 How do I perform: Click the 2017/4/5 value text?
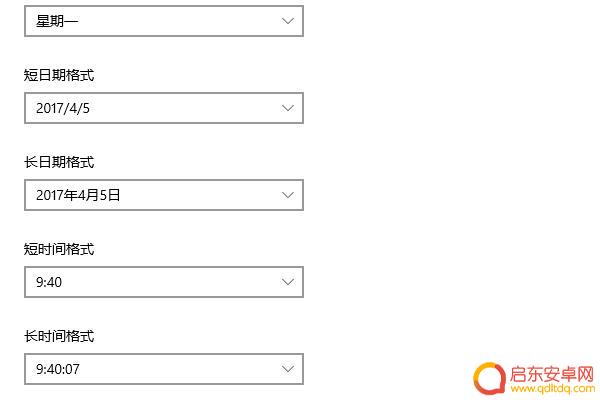pos(63,108)
